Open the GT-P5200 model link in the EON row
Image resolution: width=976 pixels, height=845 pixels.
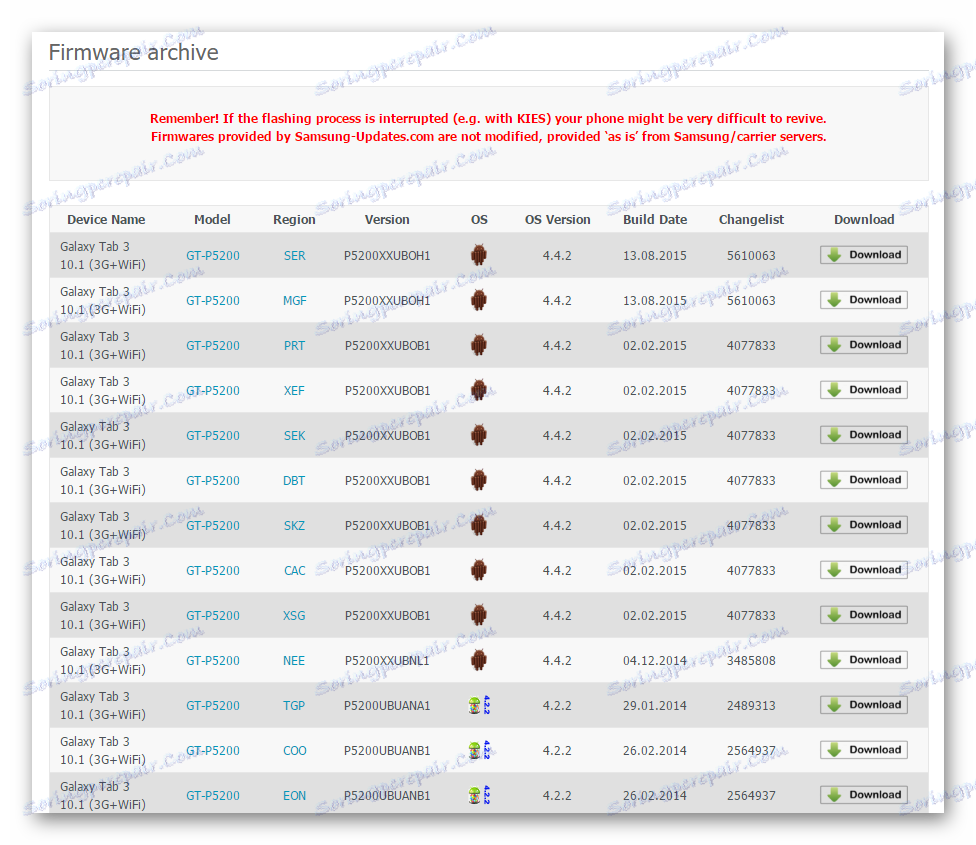[x=213, y=796]
